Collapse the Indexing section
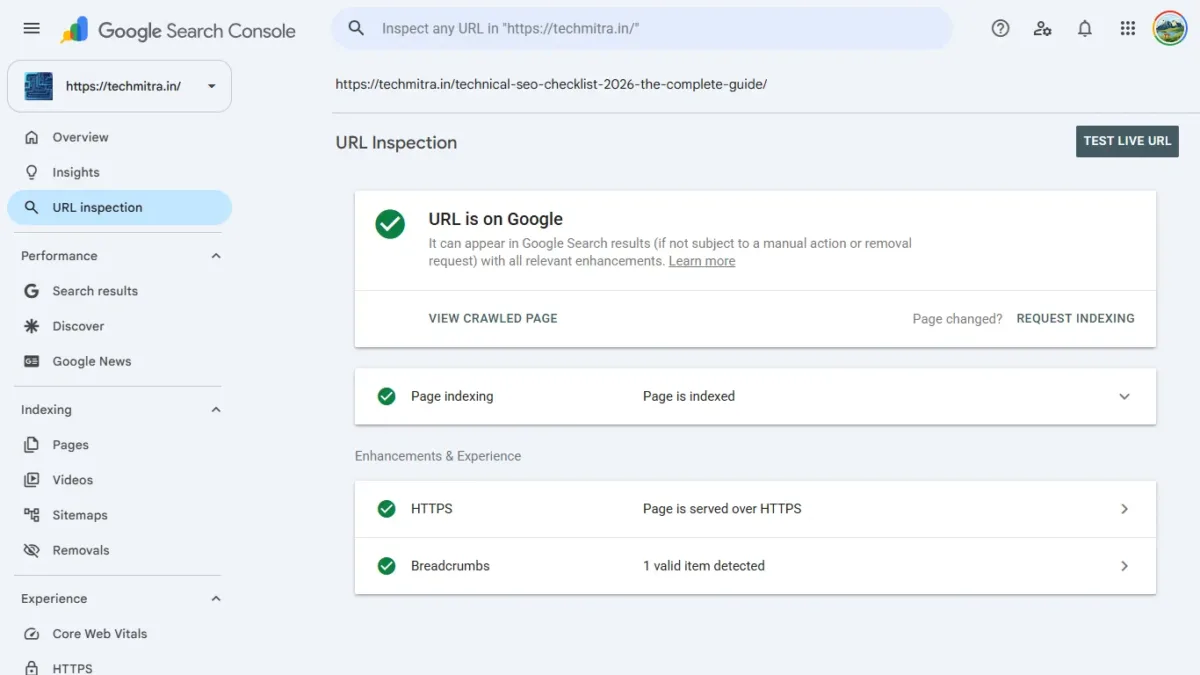The height and width of the screenshot is (675, 1200). point(215,410)
